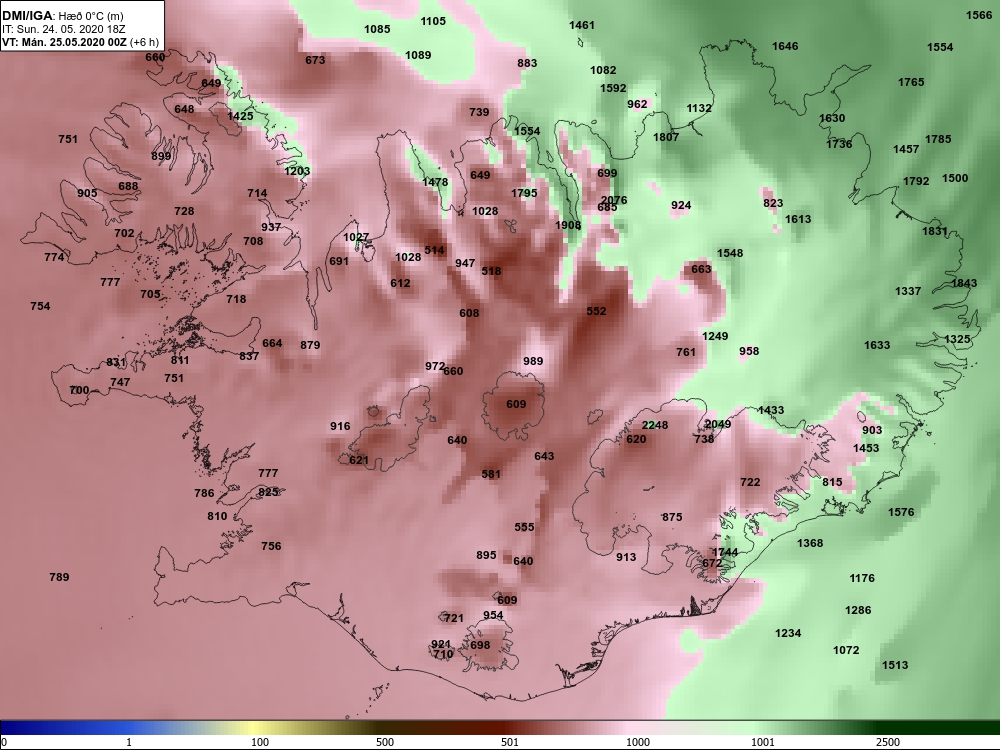Image resolution: width=1000 pixels, height=750 pixels.
Task: Click the 501 legend label
Action: (x=510, y=742)
